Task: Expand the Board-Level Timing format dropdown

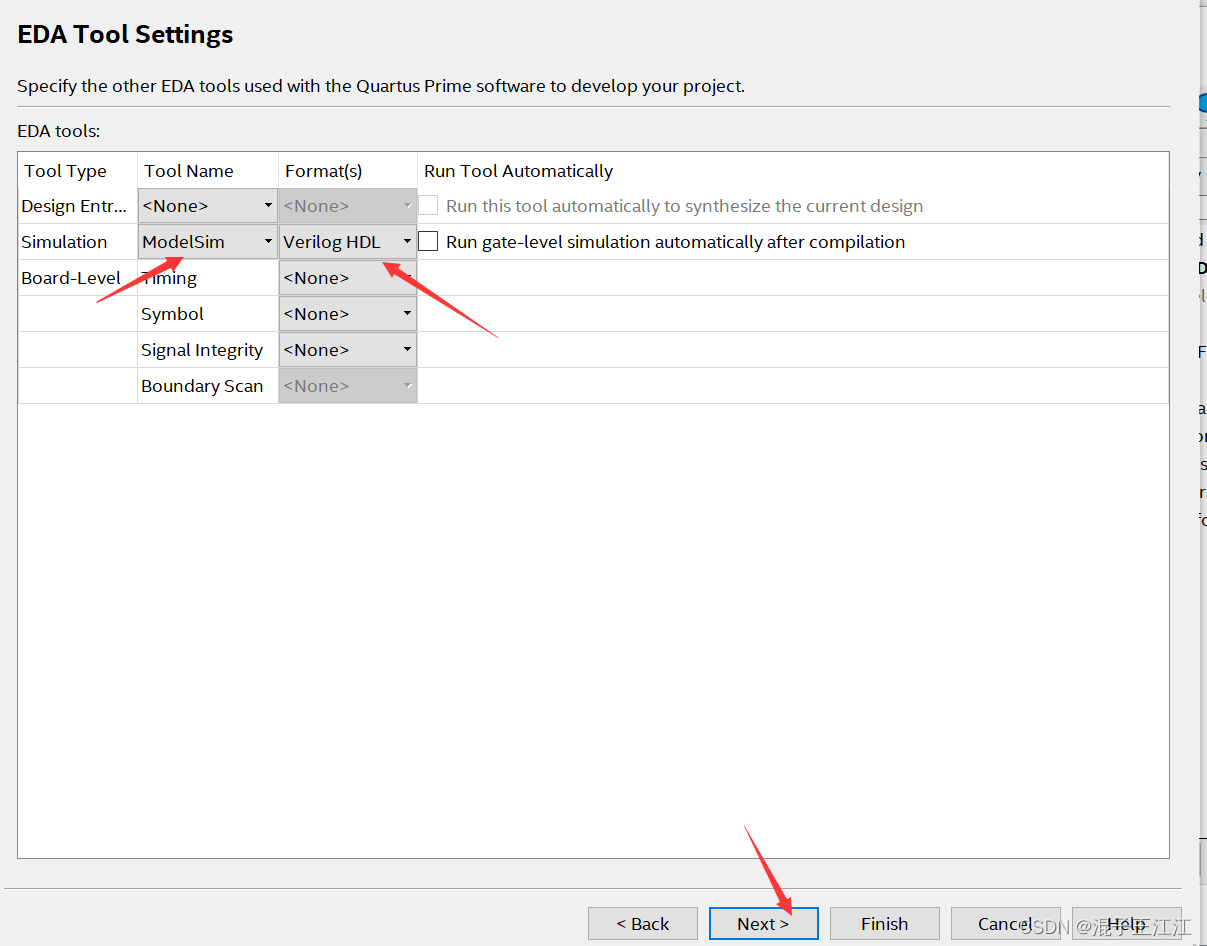Action: tap(347, 278)
